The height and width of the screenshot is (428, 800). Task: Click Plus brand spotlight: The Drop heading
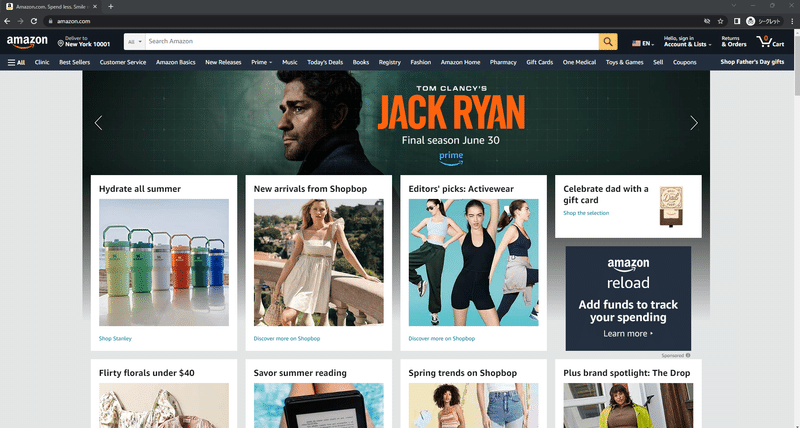coord(627,373)
